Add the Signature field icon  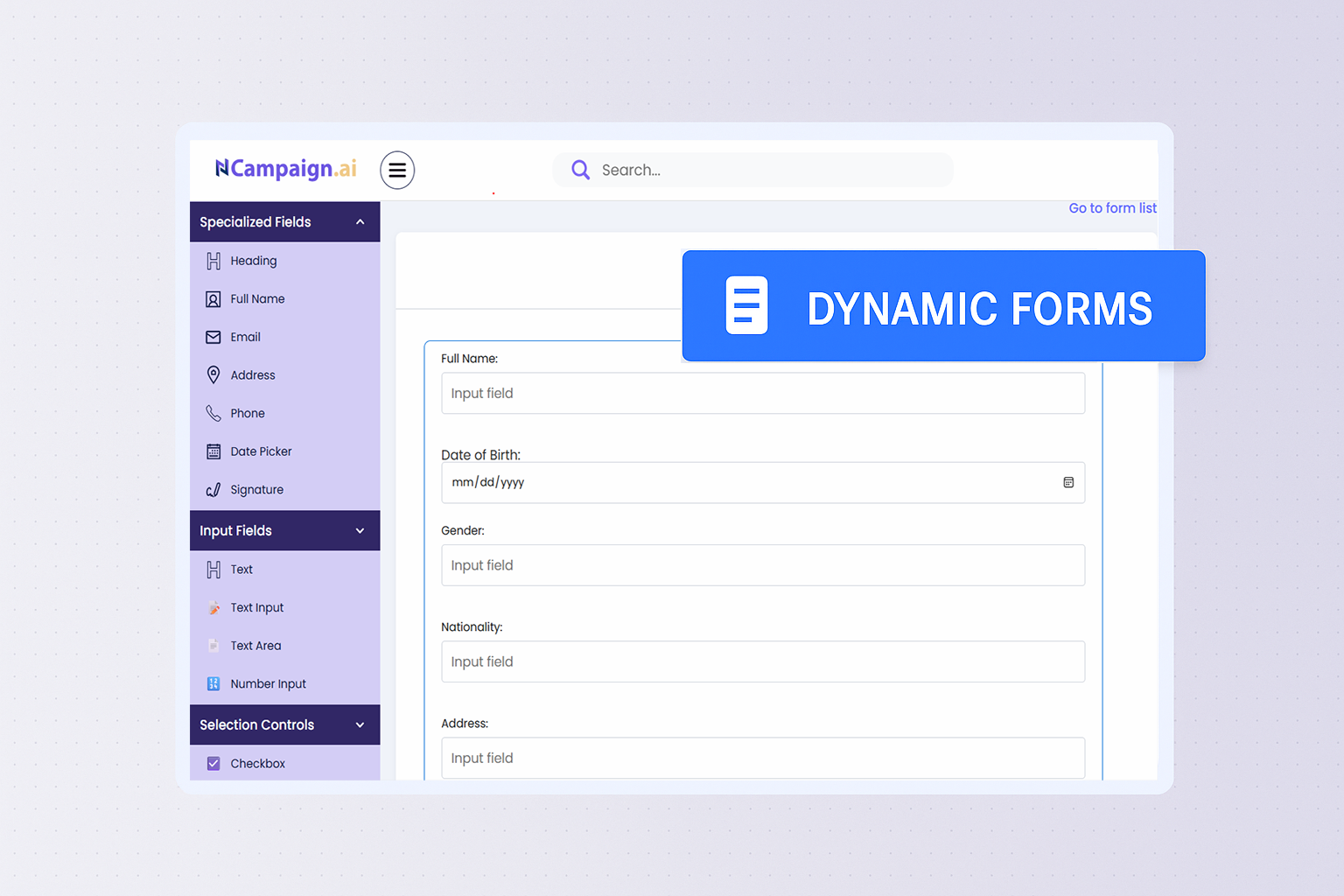click(x=213, y=490)
